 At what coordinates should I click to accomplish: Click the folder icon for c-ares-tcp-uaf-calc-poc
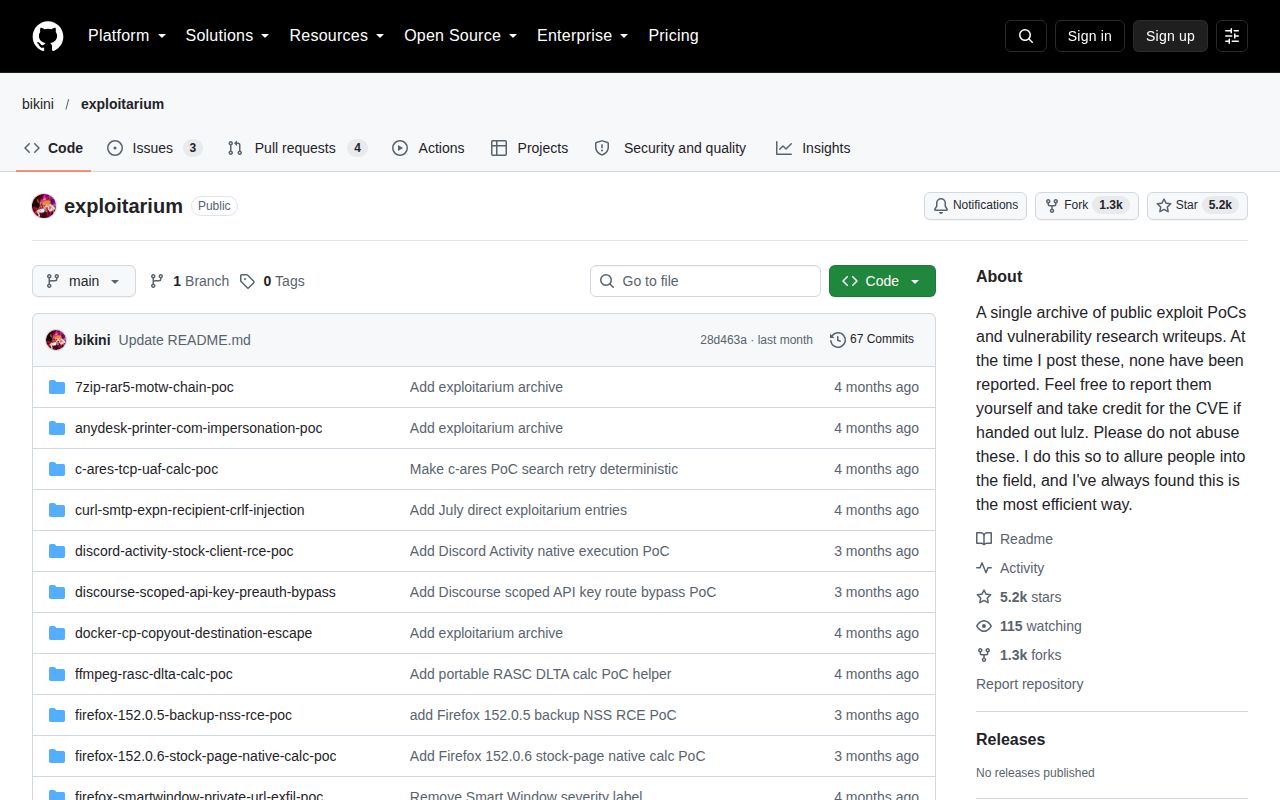pyautogui.click(x=57, y=469)
